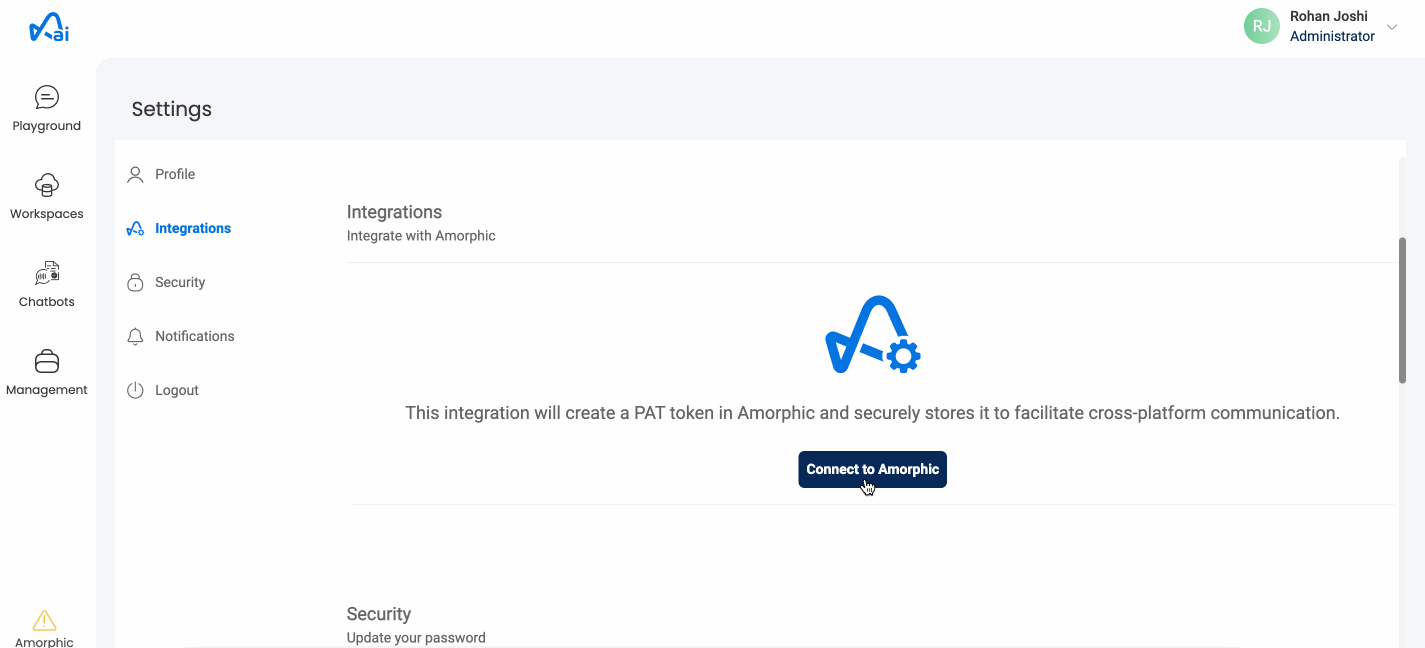Screen dimensions: 1425x648
Task: Click the Integrations section heading
Action: click(x=394, y=212)
